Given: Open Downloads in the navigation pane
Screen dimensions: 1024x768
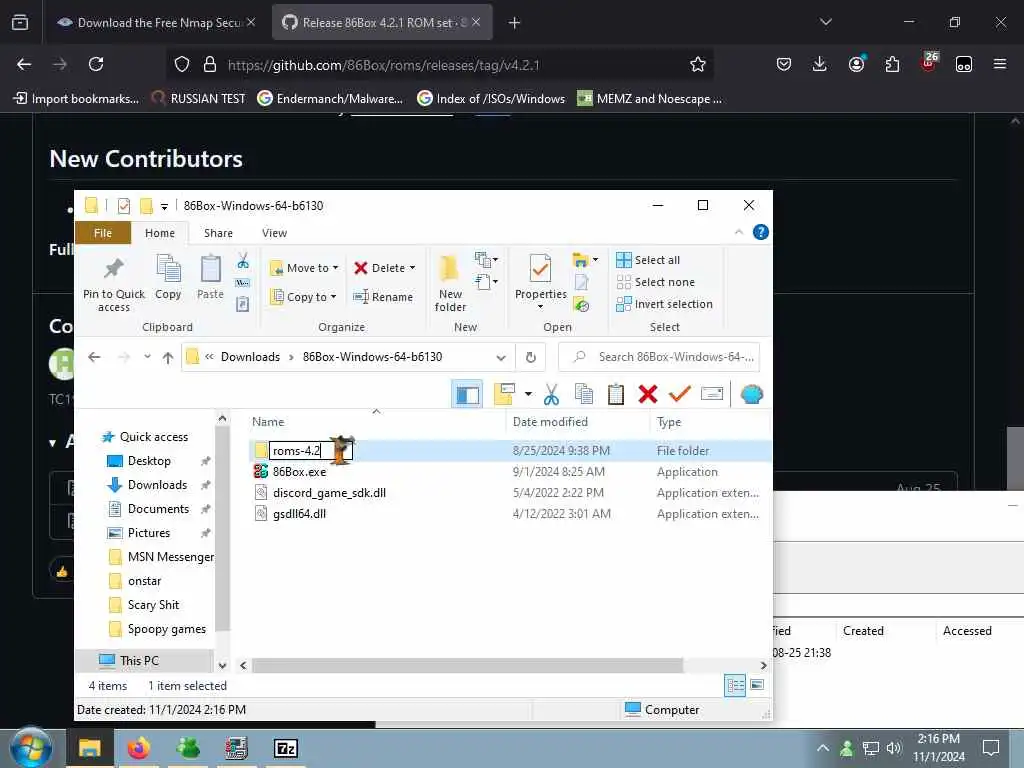Looking at the screenshot, I should [157, 485].
